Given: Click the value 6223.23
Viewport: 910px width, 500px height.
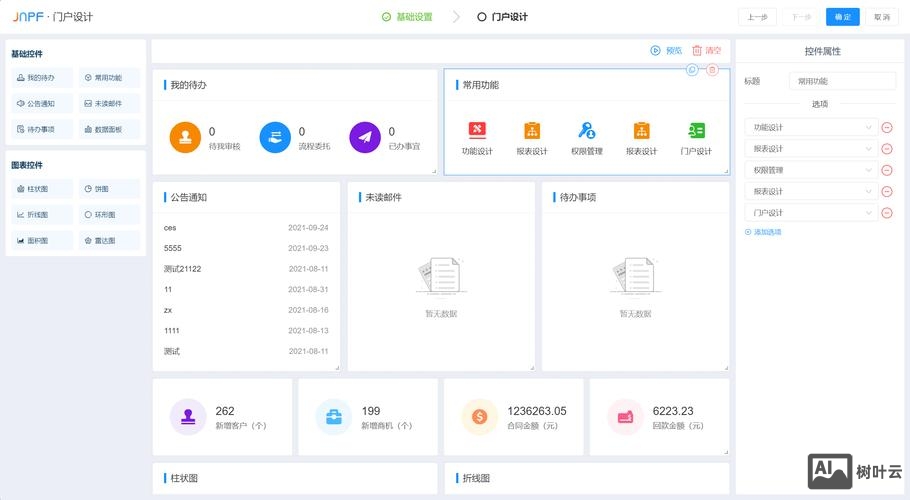Looking at the screenshot, I should (x=673, y=411).
